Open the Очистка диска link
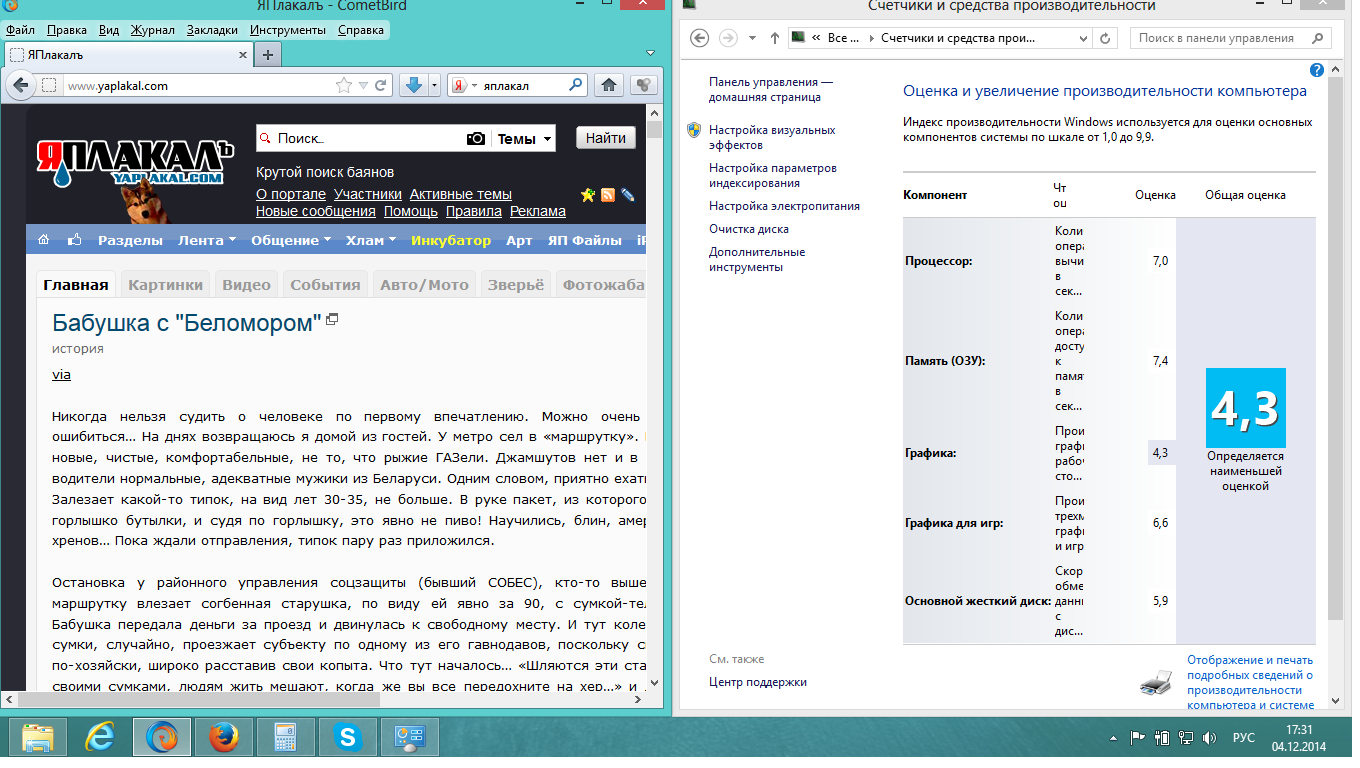 pos(749,229)
